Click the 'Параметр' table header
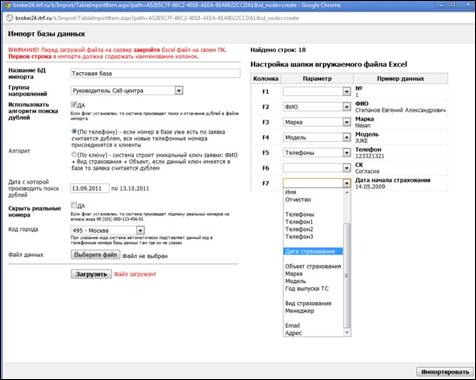 tap(317, 79)
